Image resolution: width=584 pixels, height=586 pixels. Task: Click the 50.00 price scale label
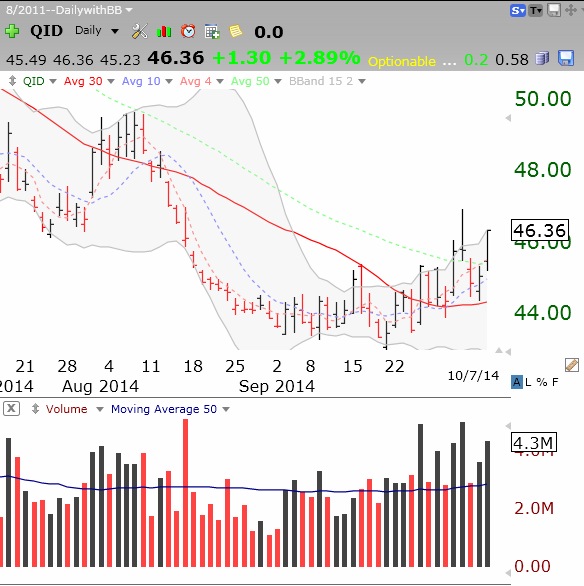point(543,99)
